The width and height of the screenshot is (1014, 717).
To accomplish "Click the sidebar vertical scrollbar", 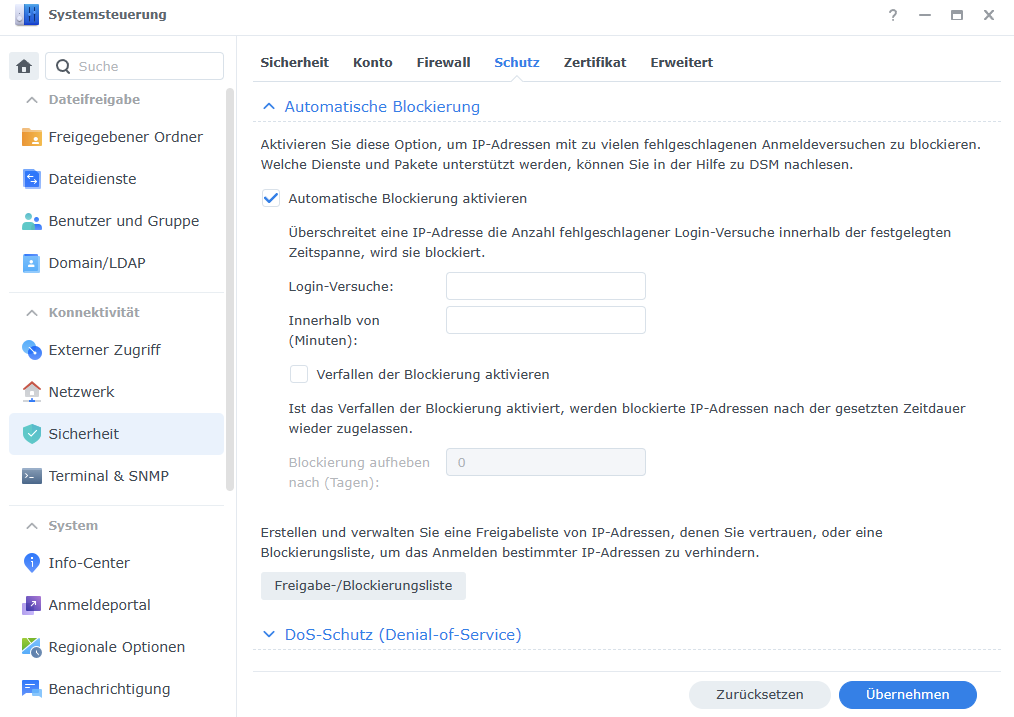I will coord(230,290).
